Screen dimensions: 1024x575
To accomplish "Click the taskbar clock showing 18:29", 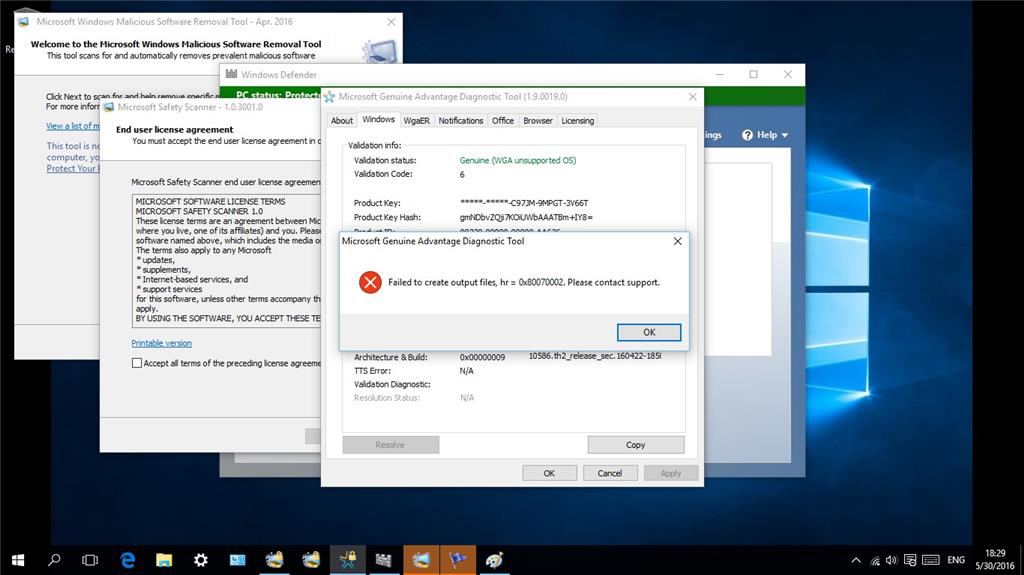I will (x=995, y=560).
